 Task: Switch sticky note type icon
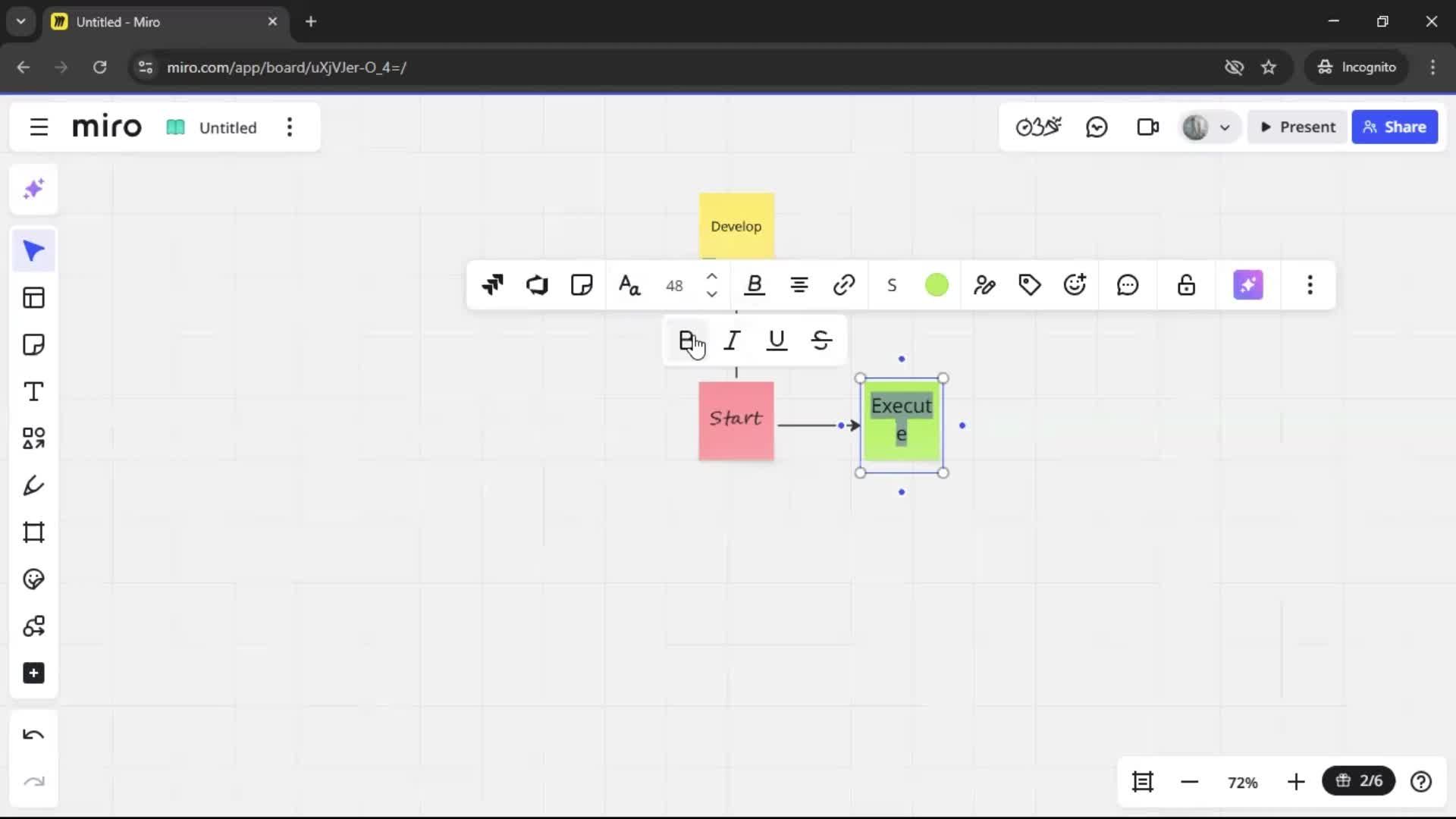[537, 285]
